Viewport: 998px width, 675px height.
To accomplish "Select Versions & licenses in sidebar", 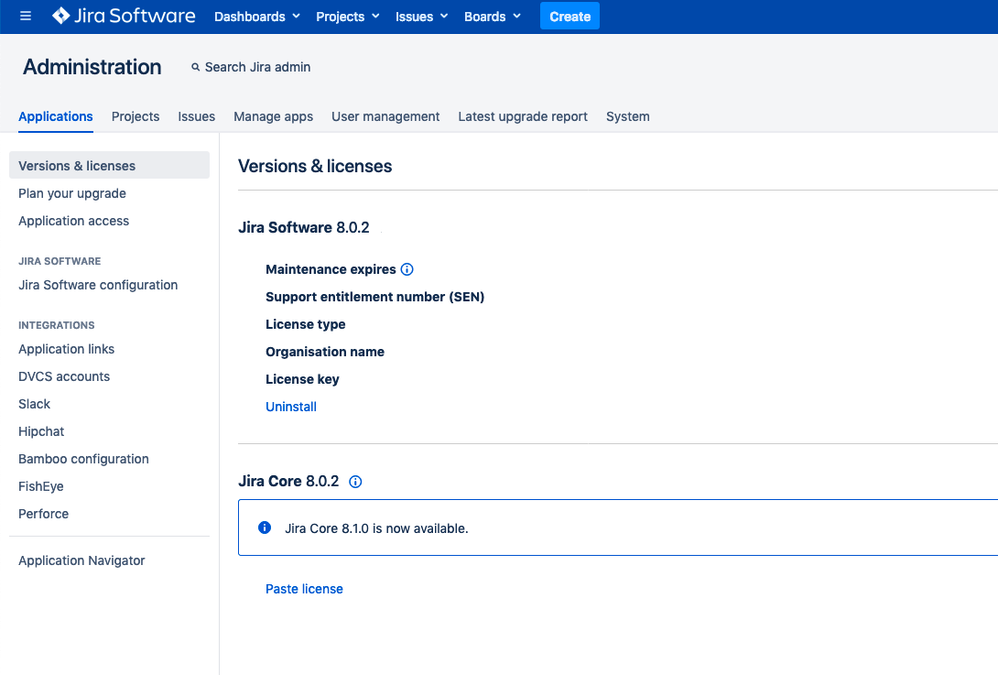I will (109, 165).
